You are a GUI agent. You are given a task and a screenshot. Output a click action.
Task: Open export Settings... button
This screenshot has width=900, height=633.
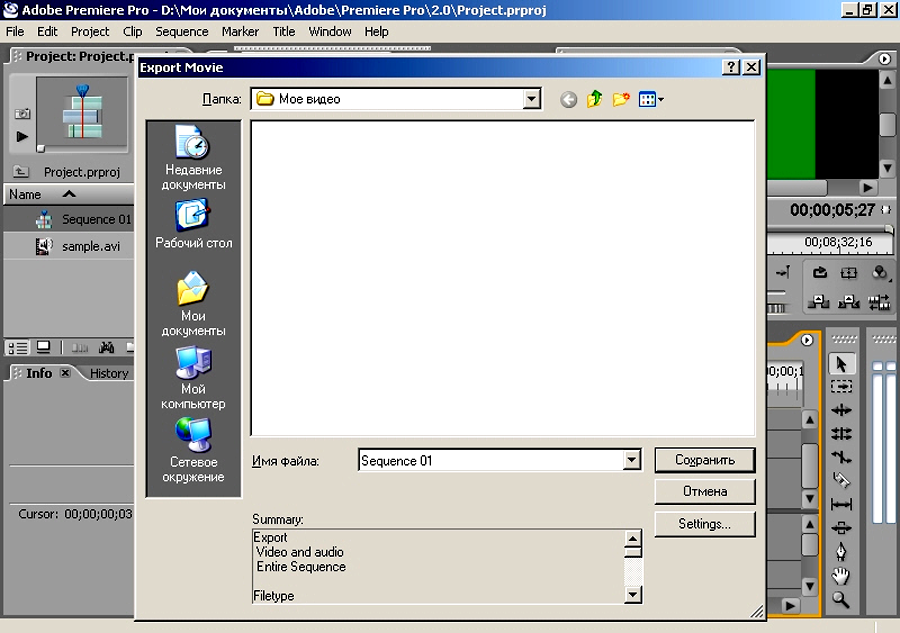705,524
